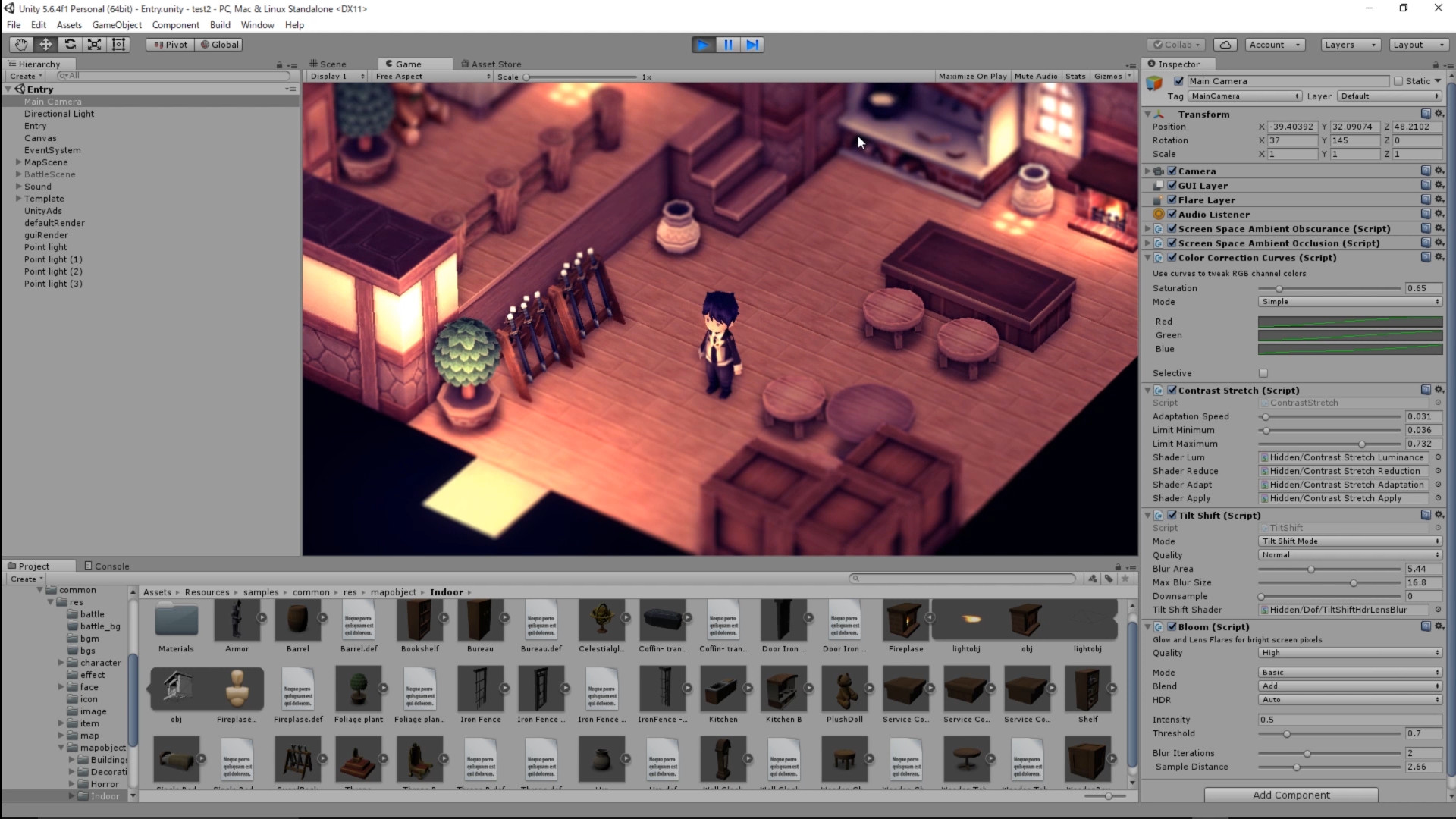Toggle the Selective checkbox in Color Correction Curves

pos(1263,372)
